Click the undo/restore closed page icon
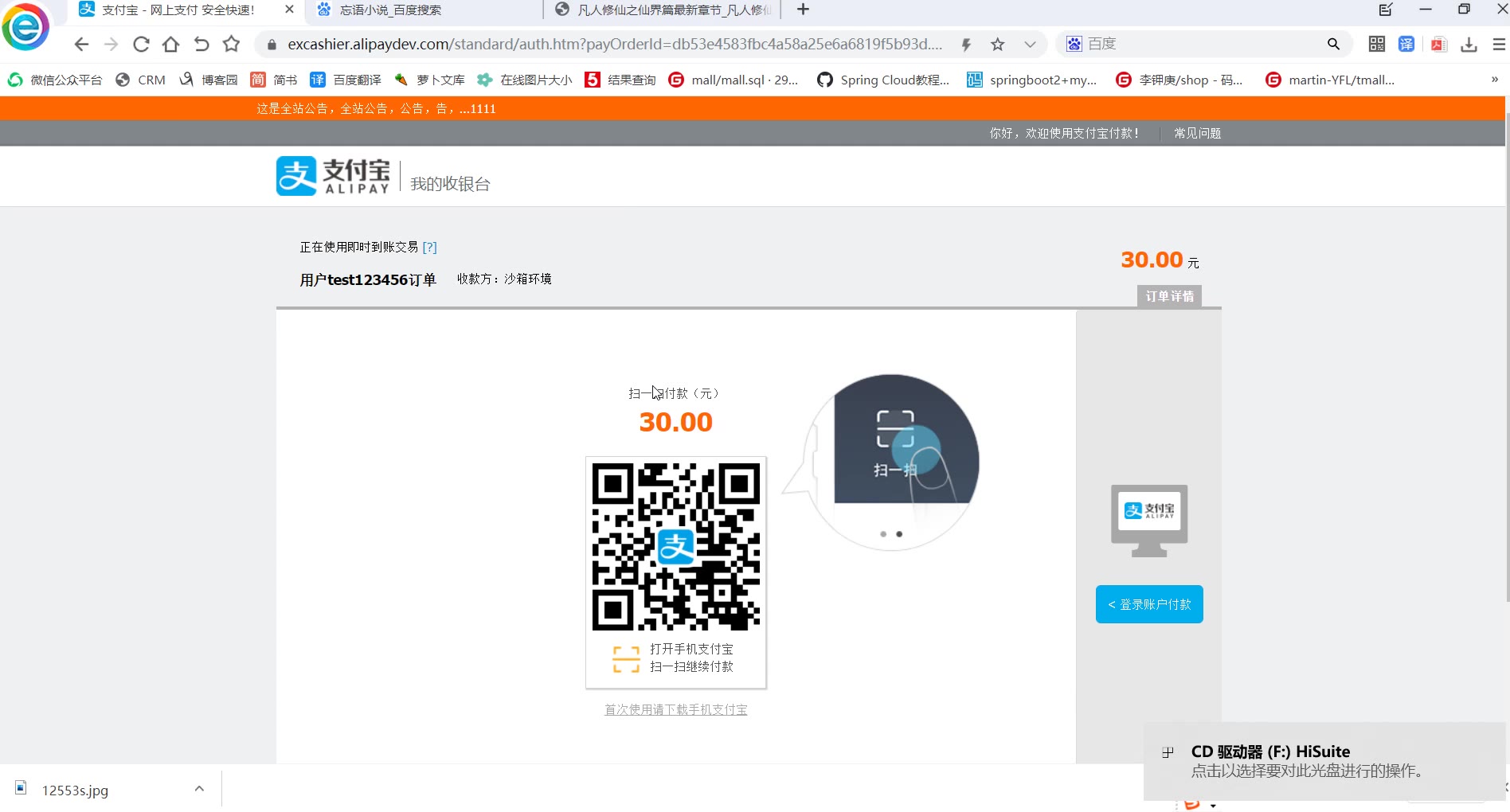 [x=201, y=45]
